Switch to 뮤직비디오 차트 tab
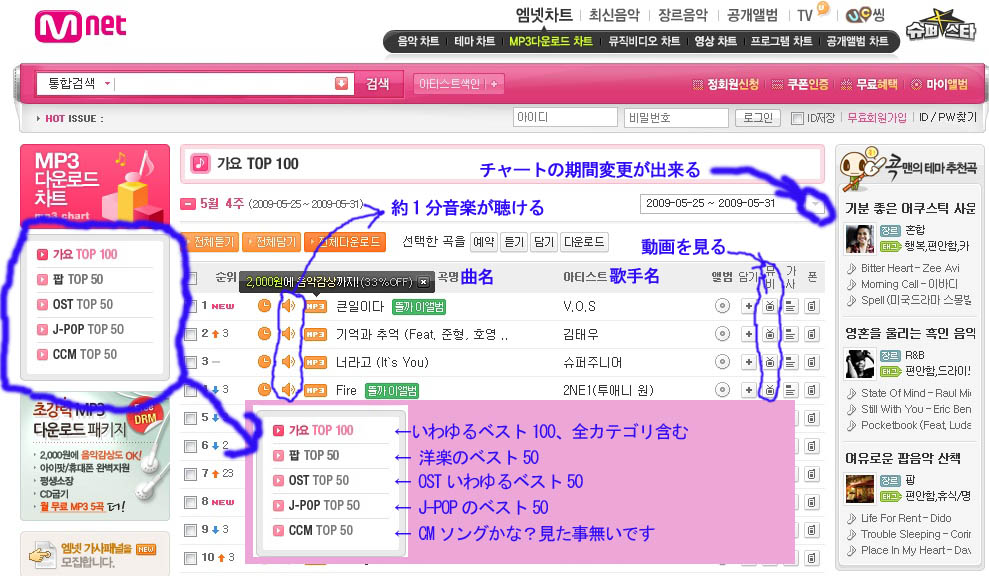Screen dimensions: 989x576 click(x=644, y=42)
